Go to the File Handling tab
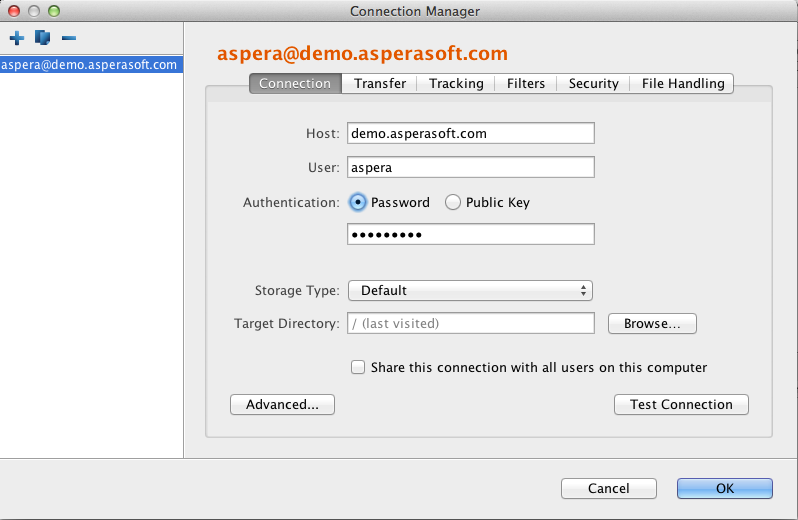Image resolution: width=798 pixels, height=520 pixels. 682,83
